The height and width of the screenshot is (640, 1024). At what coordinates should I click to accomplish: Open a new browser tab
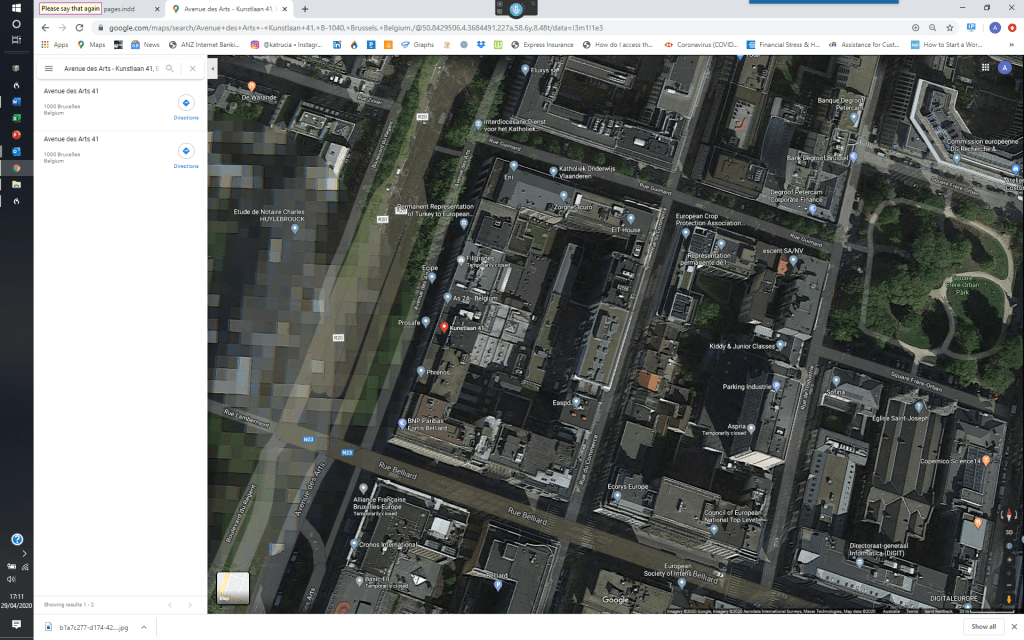pos(305,8)
